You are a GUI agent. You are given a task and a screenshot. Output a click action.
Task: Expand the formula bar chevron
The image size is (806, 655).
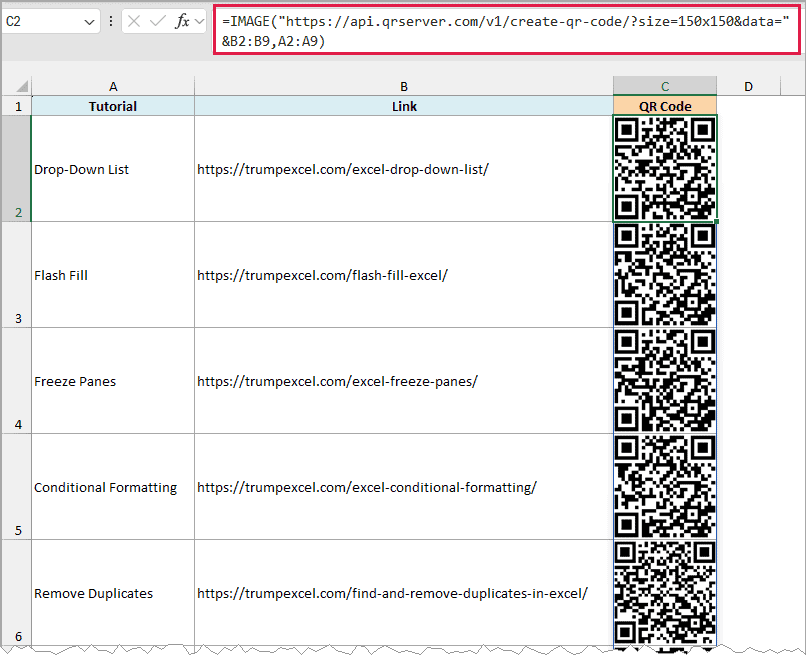pyautogui.click(x=200, y=22)
